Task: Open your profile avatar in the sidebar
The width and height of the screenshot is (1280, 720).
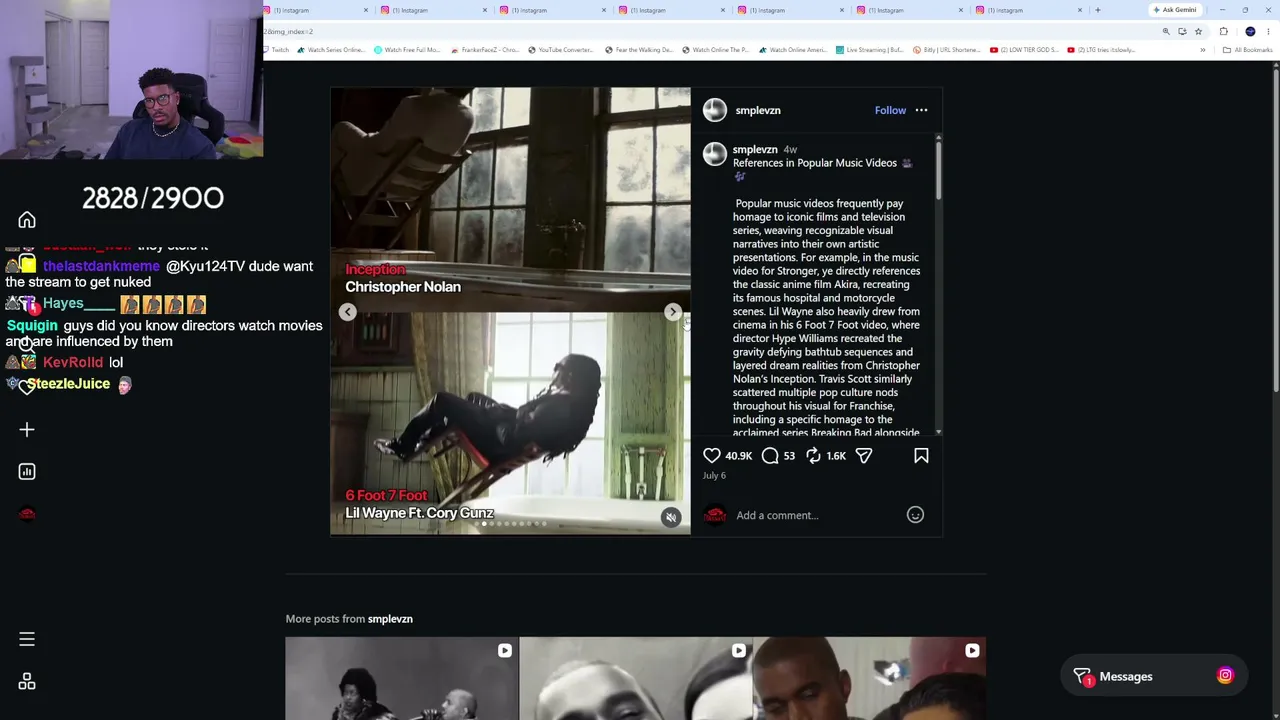Action: coord(27,514)
